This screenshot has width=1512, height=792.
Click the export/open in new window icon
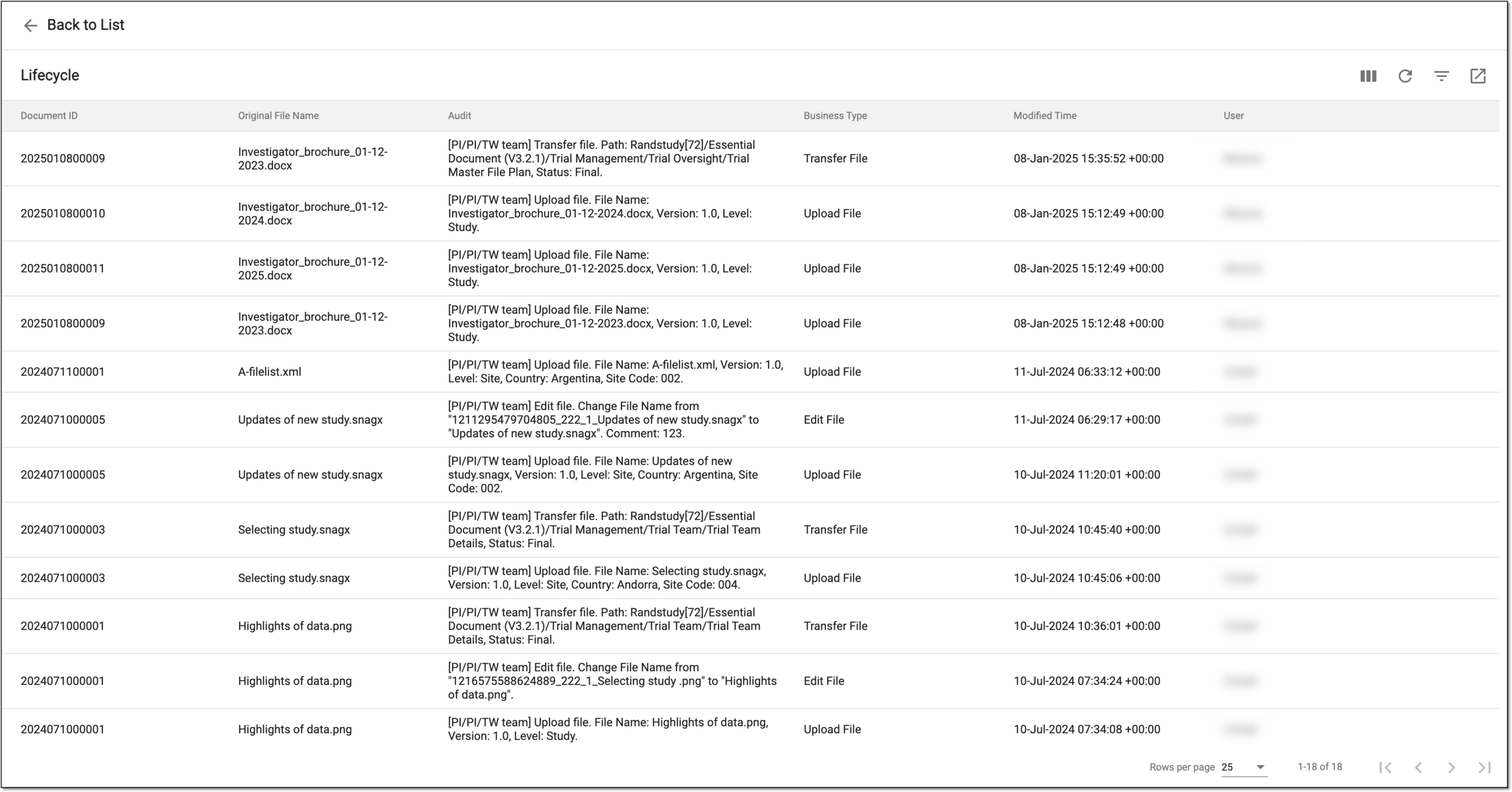pyautogui.click(x=1478, y=76)
